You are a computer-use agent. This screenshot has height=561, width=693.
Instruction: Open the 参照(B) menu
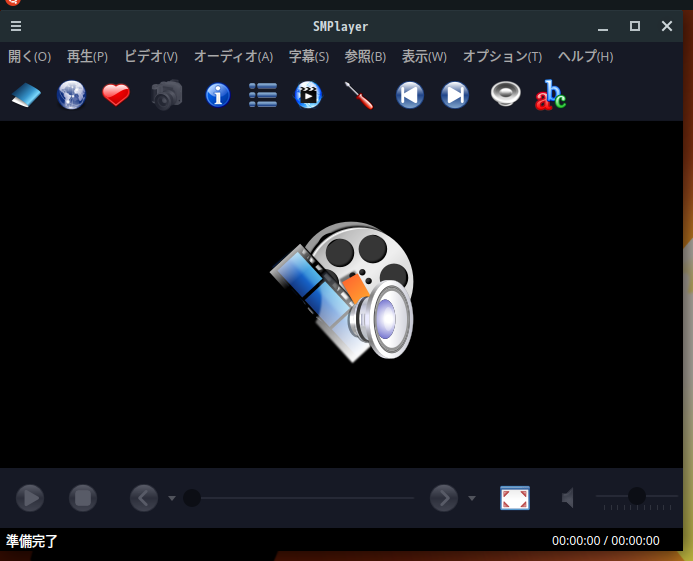point(365,57)
